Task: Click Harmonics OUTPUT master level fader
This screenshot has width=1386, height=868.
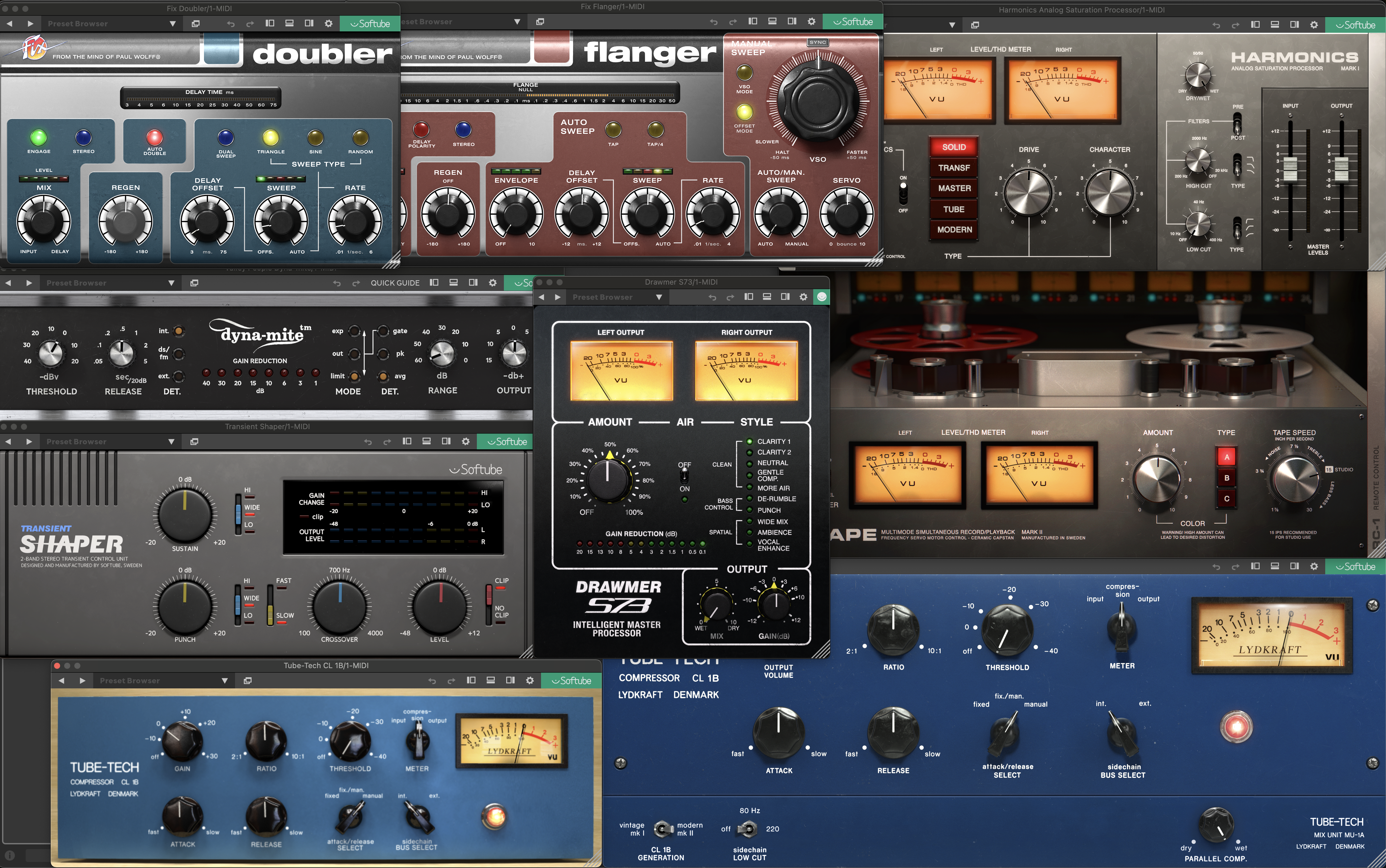Action: 1341,170
